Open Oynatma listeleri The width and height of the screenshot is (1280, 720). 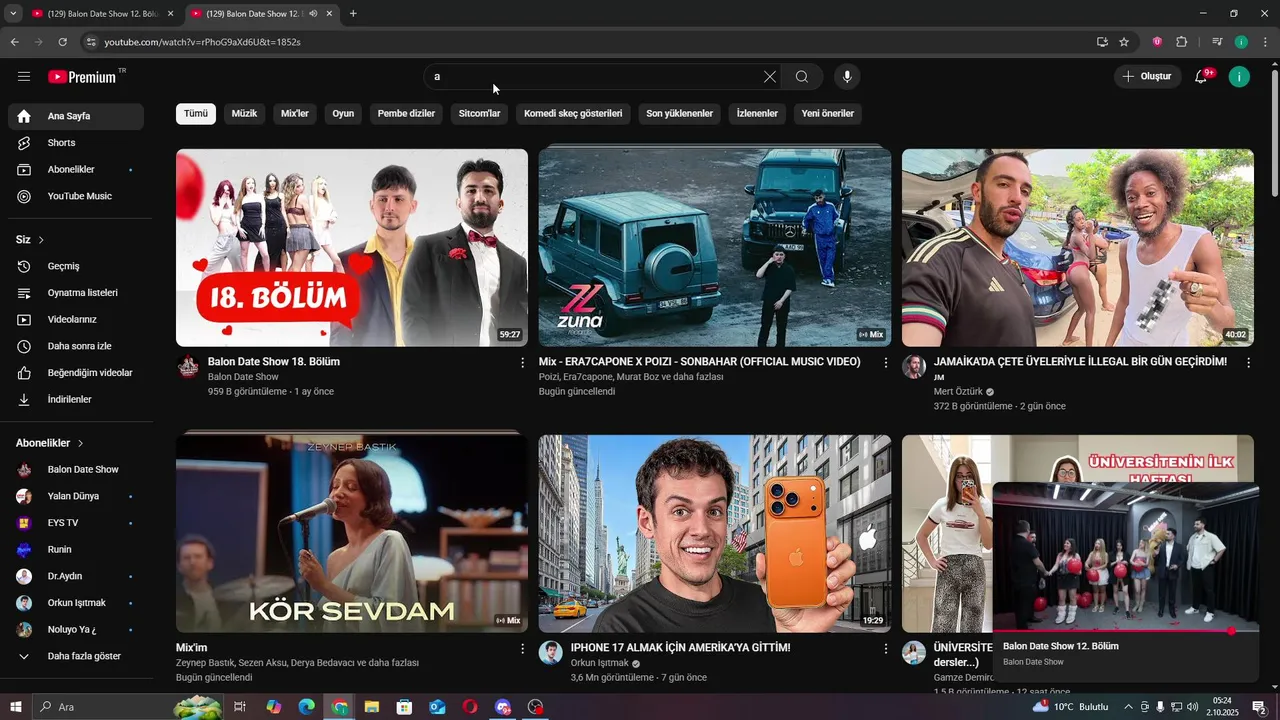76,293
